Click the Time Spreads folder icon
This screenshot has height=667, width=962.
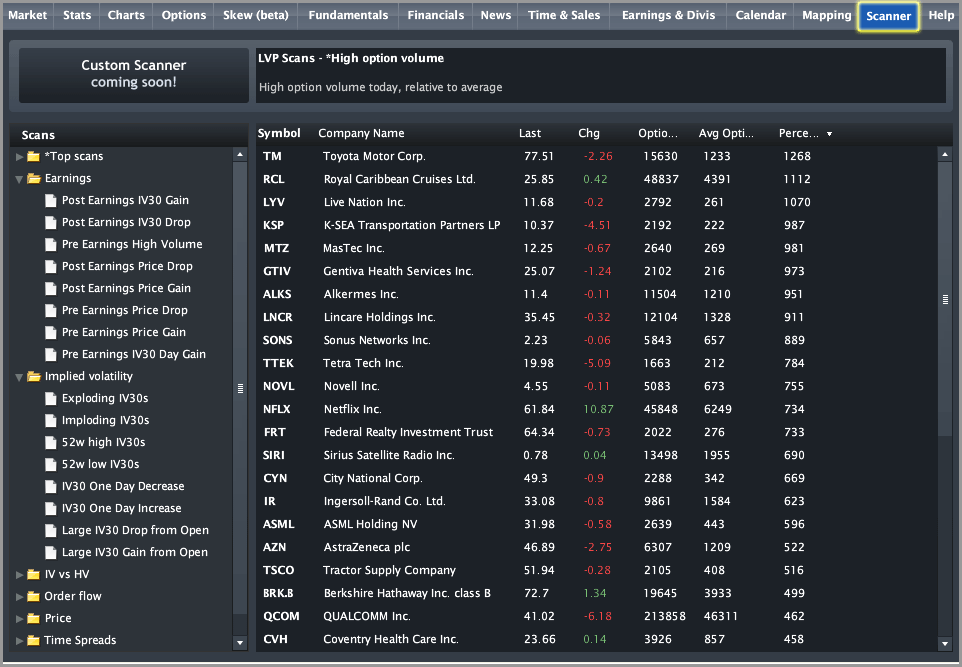34,640
